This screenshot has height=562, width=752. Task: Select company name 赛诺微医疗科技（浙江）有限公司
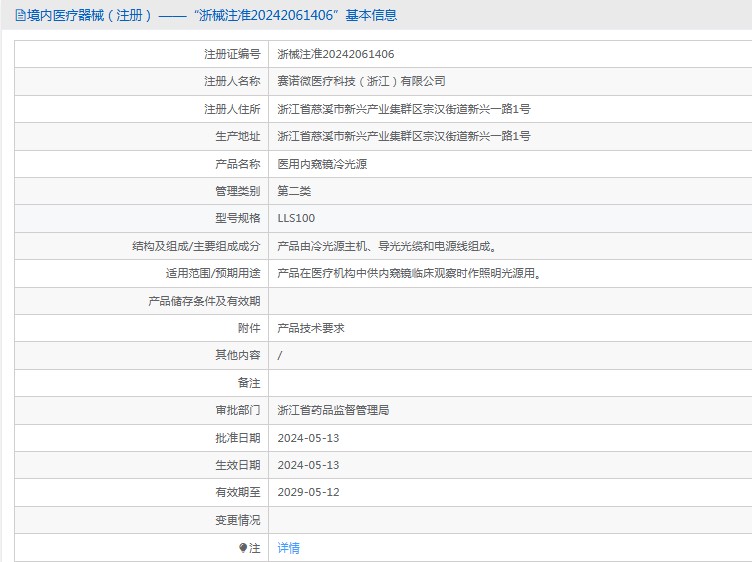(362, 82)
